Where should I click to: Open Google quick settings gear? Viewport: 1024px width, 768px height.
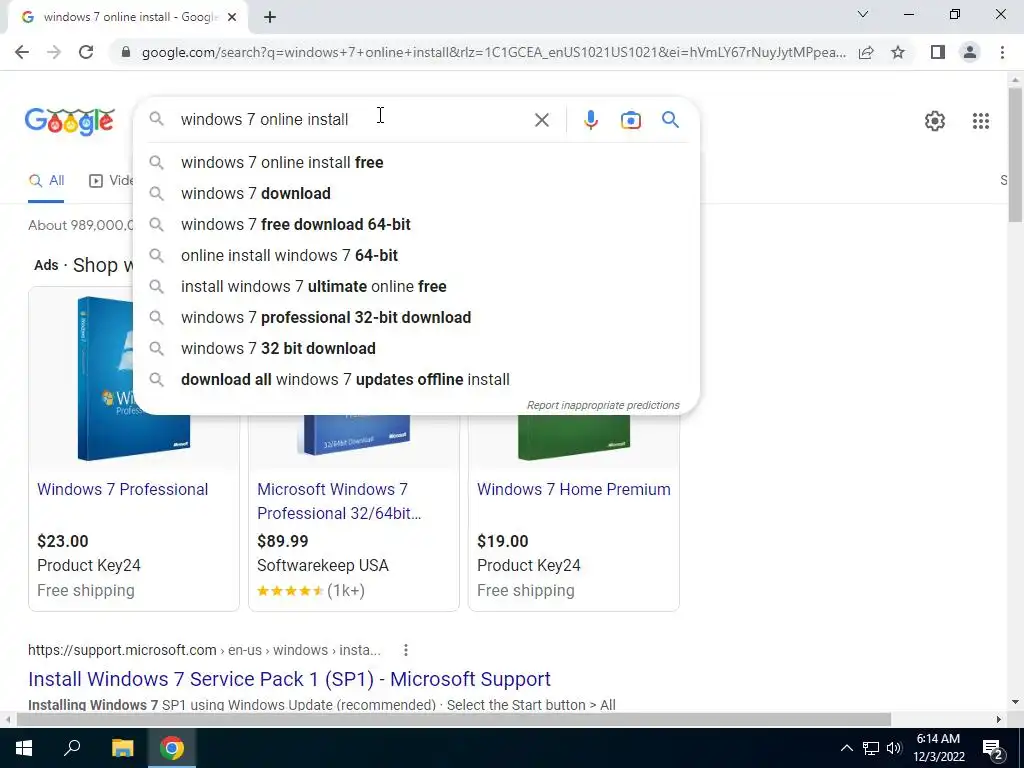935,121
